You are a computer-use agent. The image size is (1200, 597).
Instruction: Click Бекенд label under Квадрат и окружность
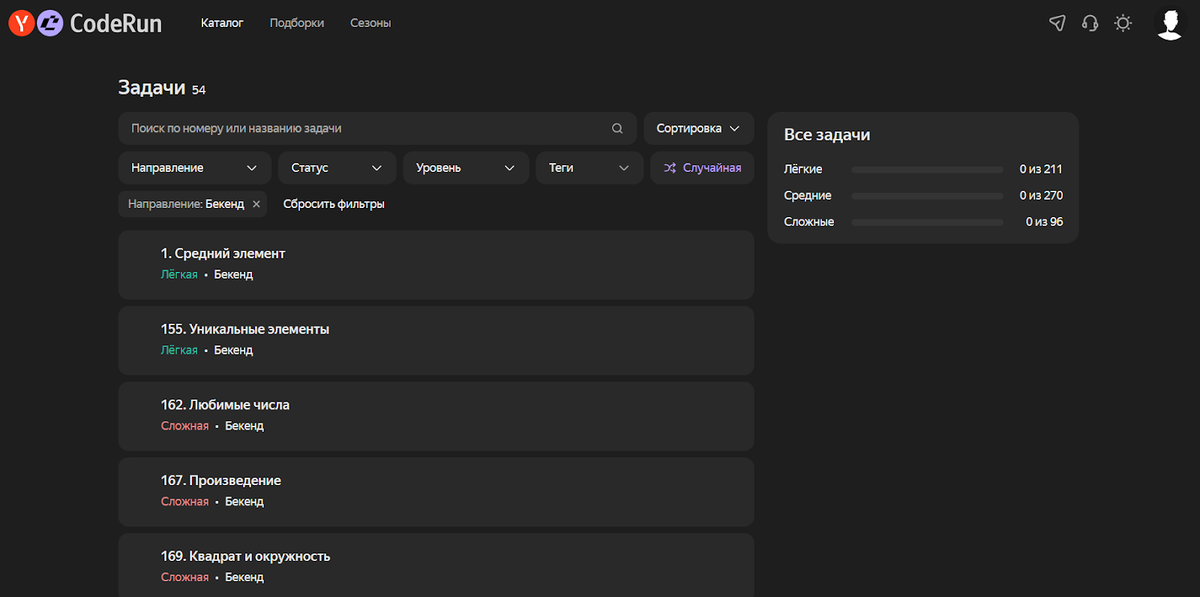point(244,578)
